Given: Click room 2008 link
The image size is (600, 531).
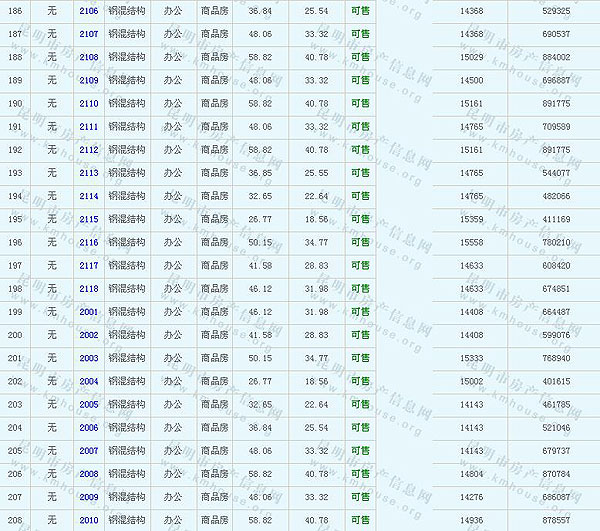Looking at the screenshot, I should pyautogui.click(x=89, y=474).
